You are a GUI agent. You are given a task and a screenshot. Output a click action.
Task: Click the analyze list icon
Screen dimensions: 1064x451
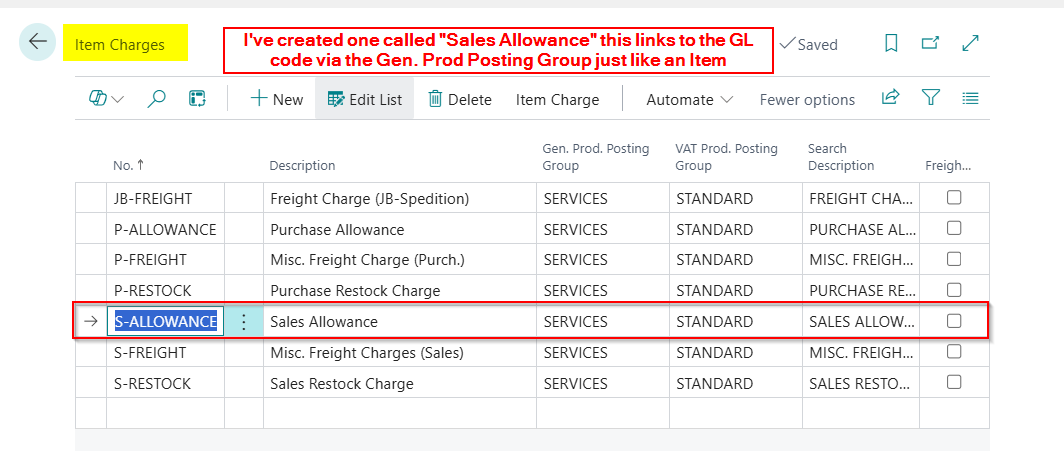(x=197, y=99)
